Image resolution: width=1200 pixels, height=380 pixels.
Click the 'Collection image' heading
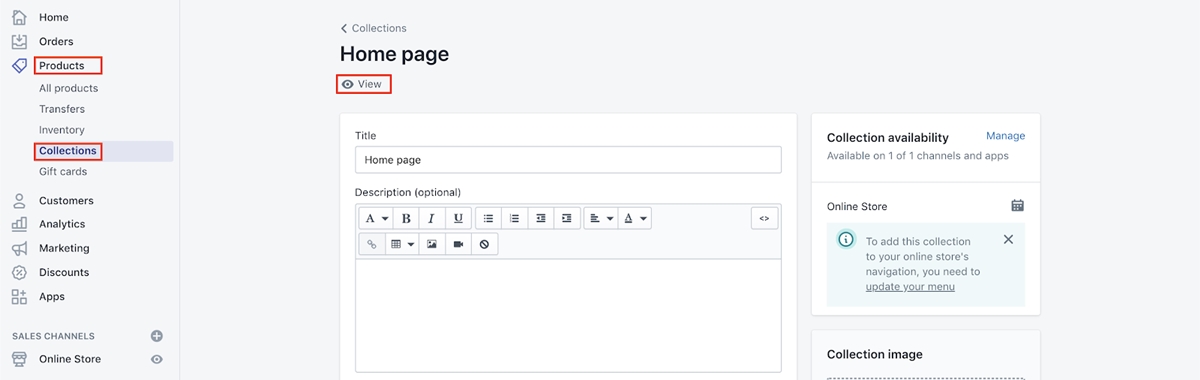[875, 354]
